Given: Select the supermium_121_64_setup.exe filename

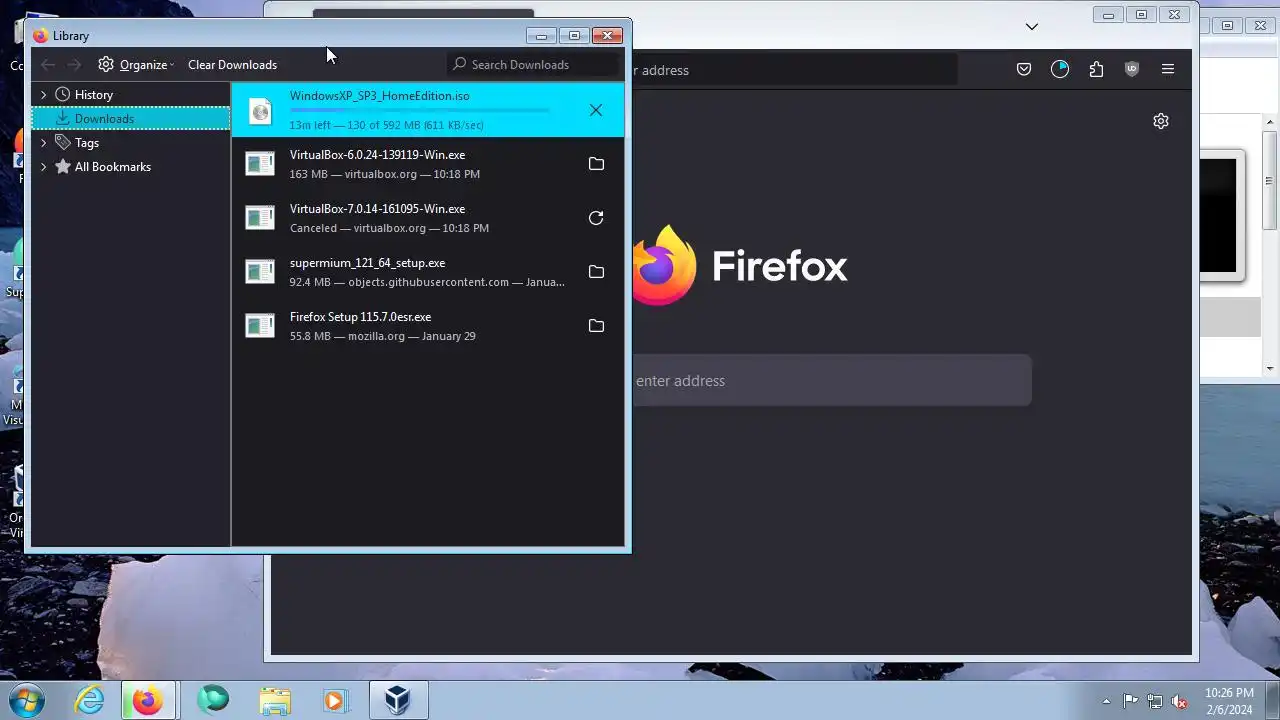Looking at the screenshot, I should [367, 263].
